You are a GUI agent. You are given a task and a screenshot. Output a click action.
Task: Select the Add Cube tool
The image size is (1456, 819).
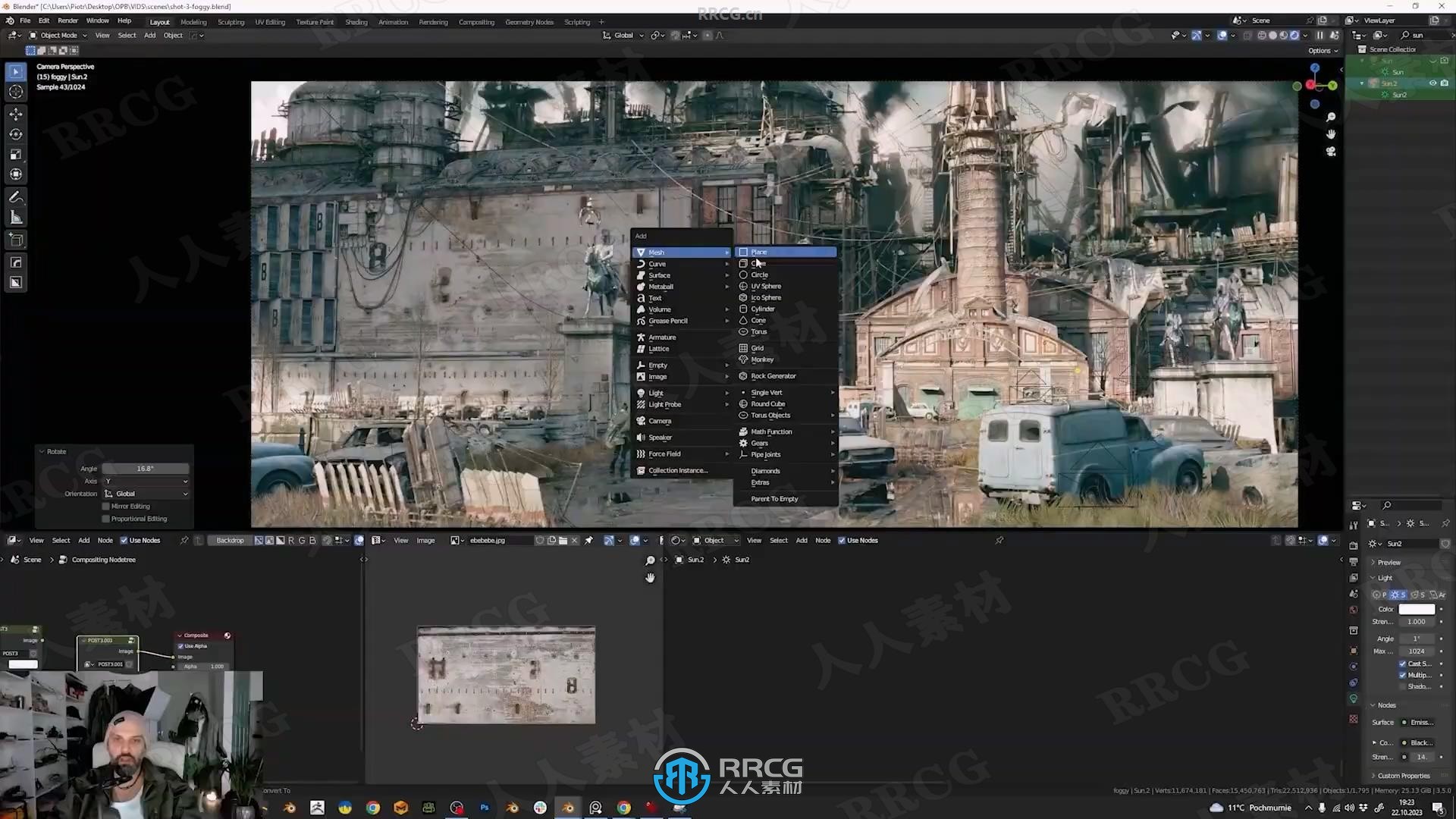[16, 240]
